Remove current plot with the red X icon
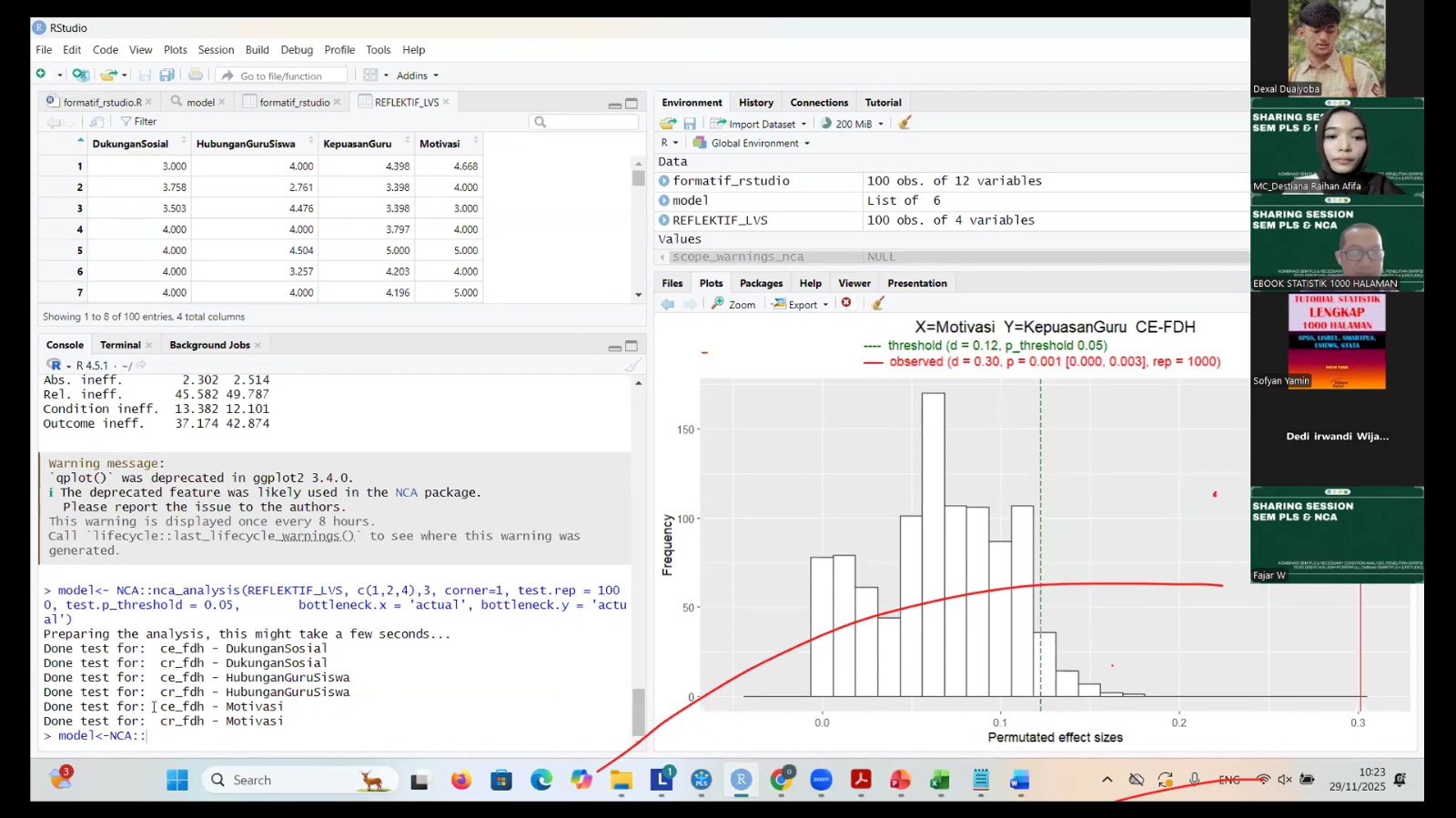This screenshot has width=1456, height=818. tap(846, 304)
